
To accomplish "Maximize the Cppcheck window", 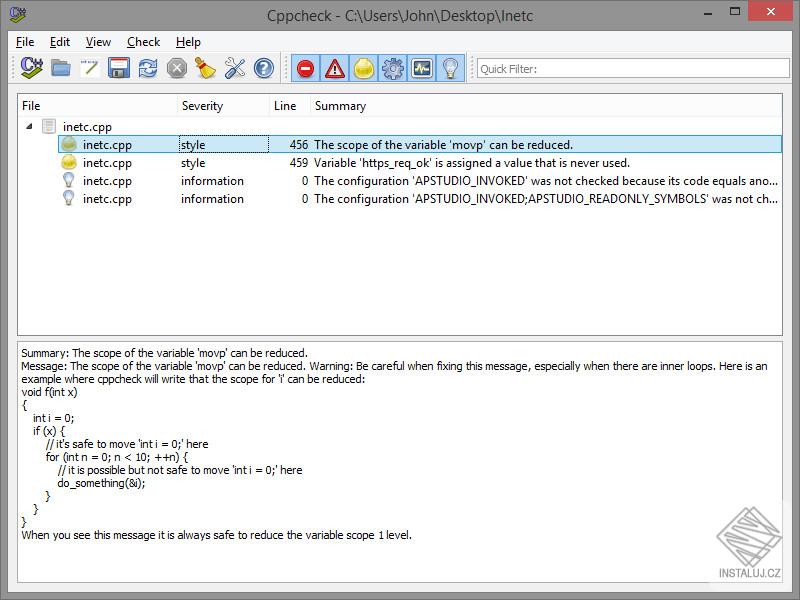I will tap(735, 11).
